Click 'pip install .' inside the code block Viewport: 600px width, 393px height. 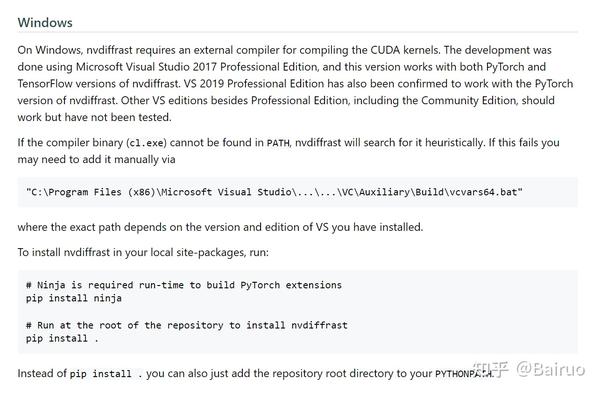coord(62,339)
